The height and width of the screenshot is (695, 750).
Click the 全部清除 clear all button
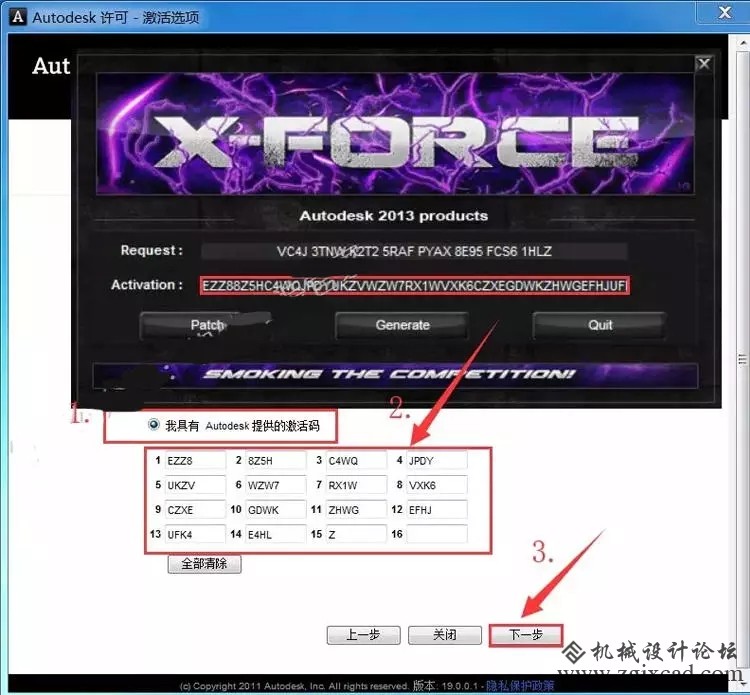coord(204,564)
